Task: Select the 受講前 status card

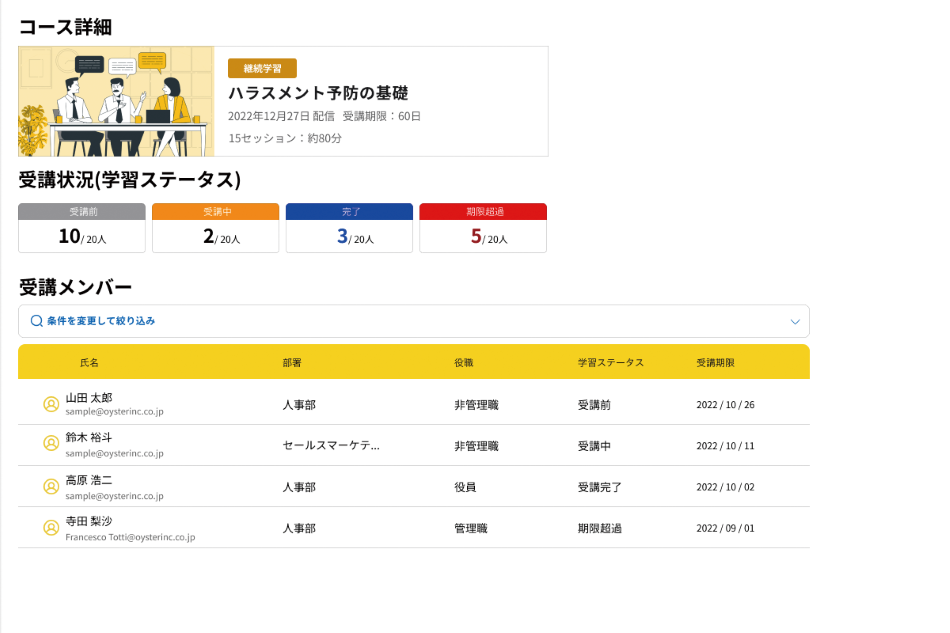Action: (82, 228)
